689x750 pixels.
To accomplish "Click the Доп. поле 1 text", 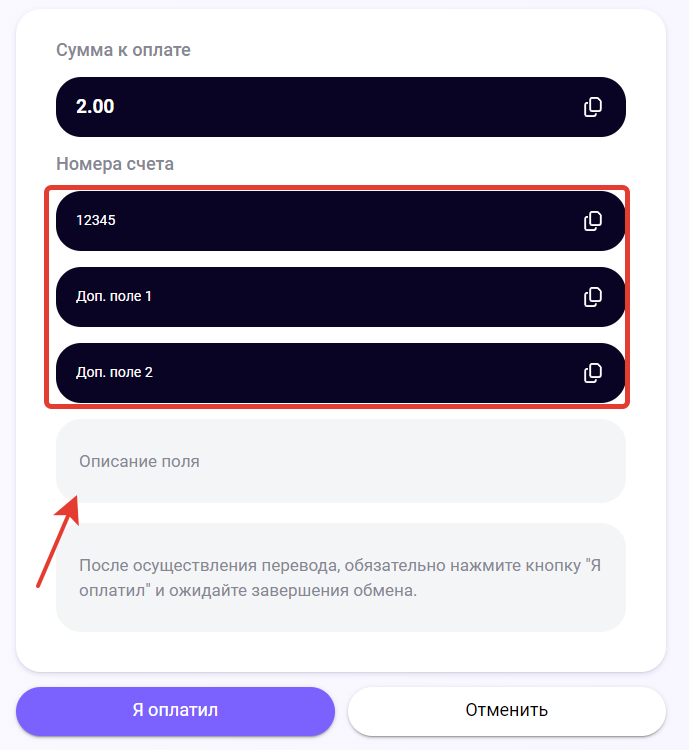I will (x=114, y=297).
